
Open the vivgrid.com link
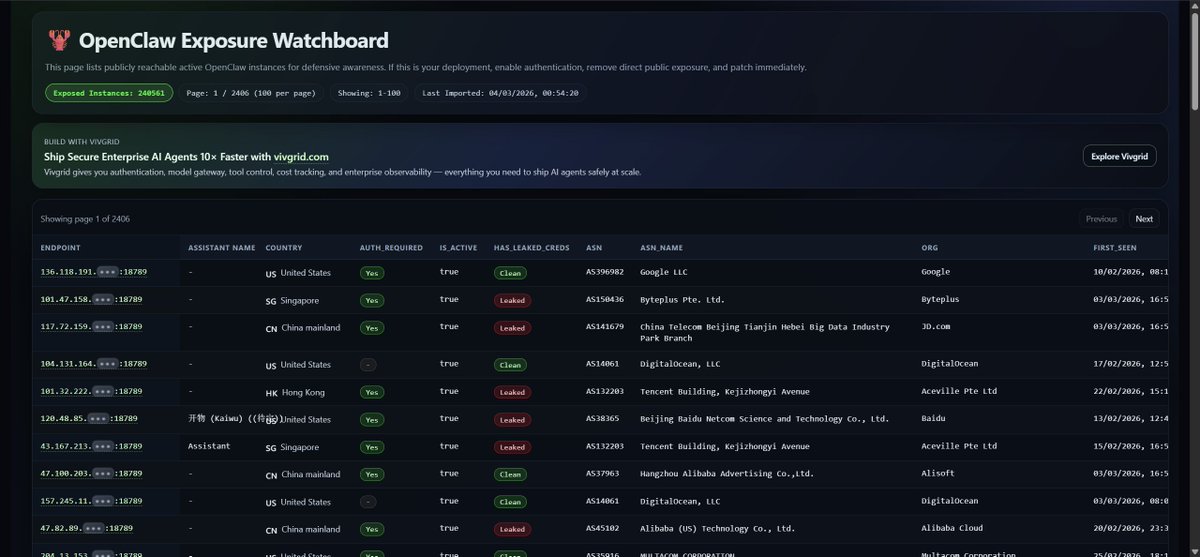[301, 157]
